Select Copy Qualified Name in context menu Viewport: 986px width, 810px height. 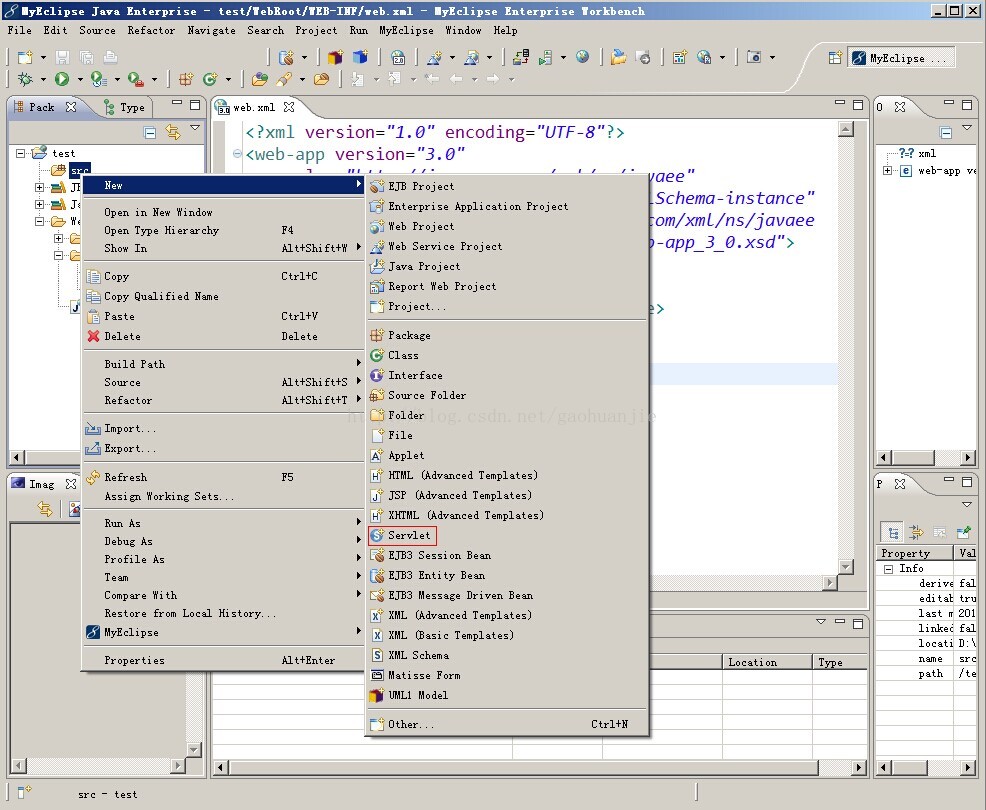[x=224, y=296]
